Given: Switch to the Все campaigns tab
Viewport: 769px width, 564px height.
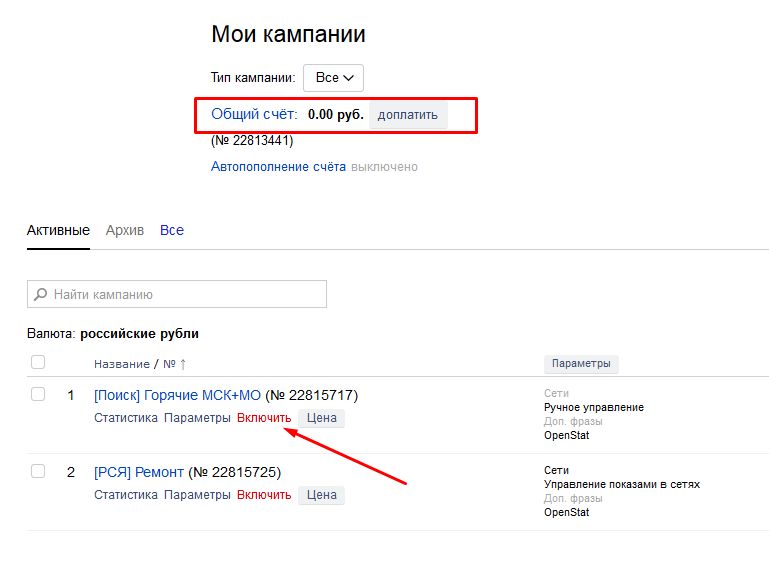Looking at the screenshot, I should [172, 230].
